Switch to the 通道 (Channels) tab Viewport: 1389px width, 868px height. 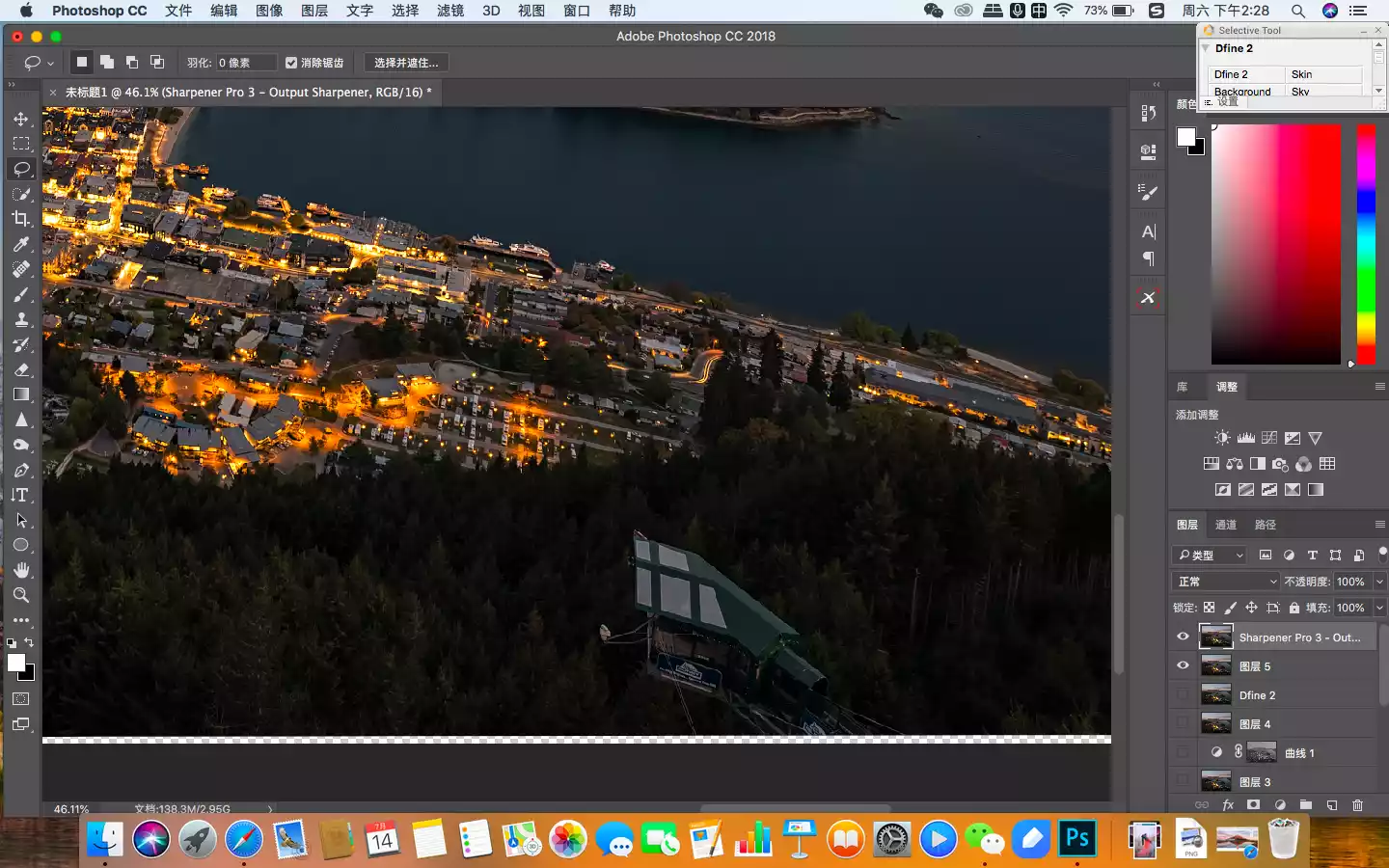(1225, 525)
